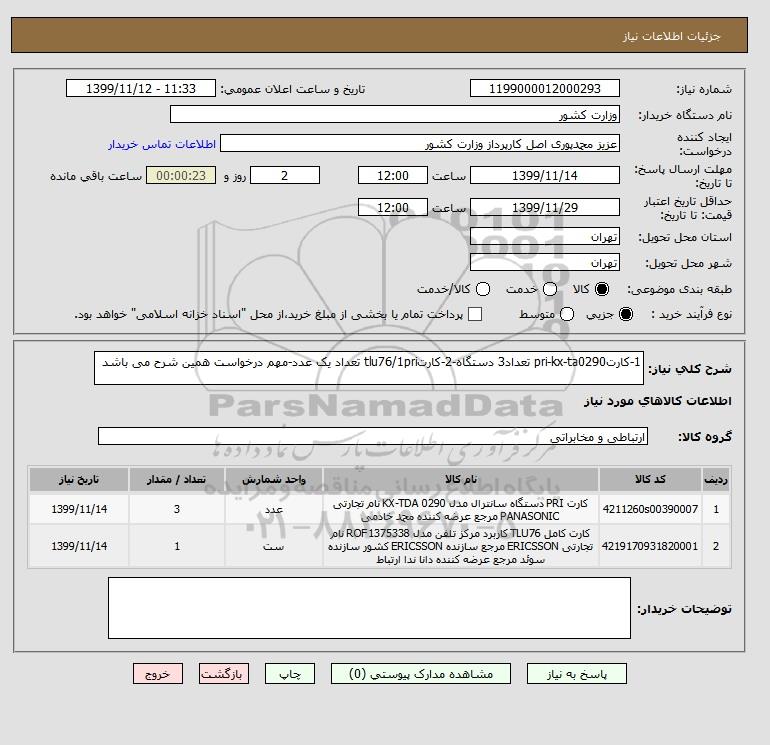Click the general need description text box
This screenshot has width=770, height=745.
[369, 368]
